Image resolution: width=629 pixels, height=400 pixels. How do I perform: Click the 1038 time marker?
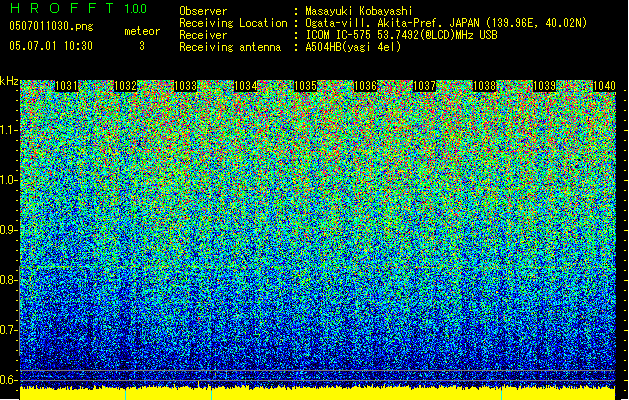(x=485, y=86)
